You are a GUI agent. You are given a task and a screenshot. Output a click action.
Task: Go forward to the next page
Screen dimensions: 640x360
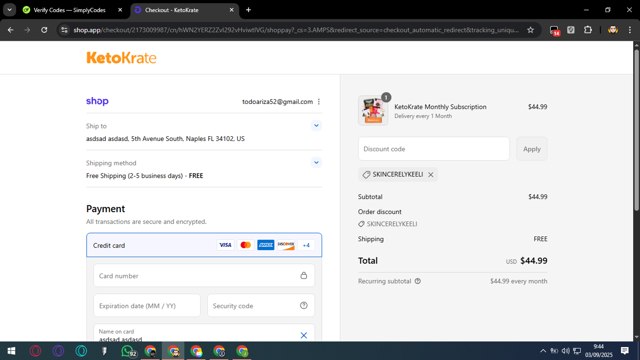pyautogui.click(x=27, y=30)
